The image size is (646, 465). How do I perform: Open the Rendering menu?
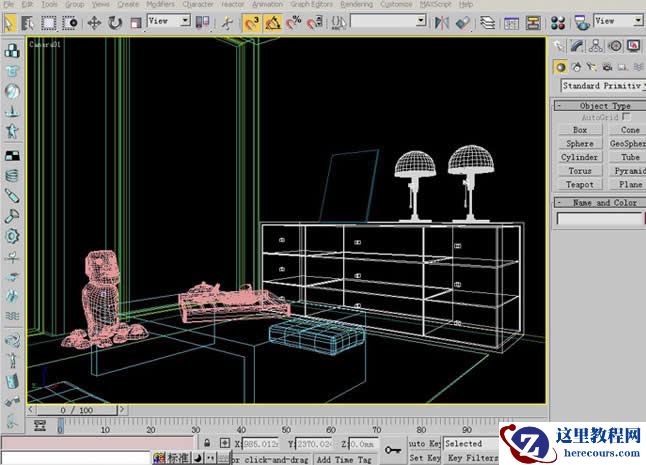(356, 5)
